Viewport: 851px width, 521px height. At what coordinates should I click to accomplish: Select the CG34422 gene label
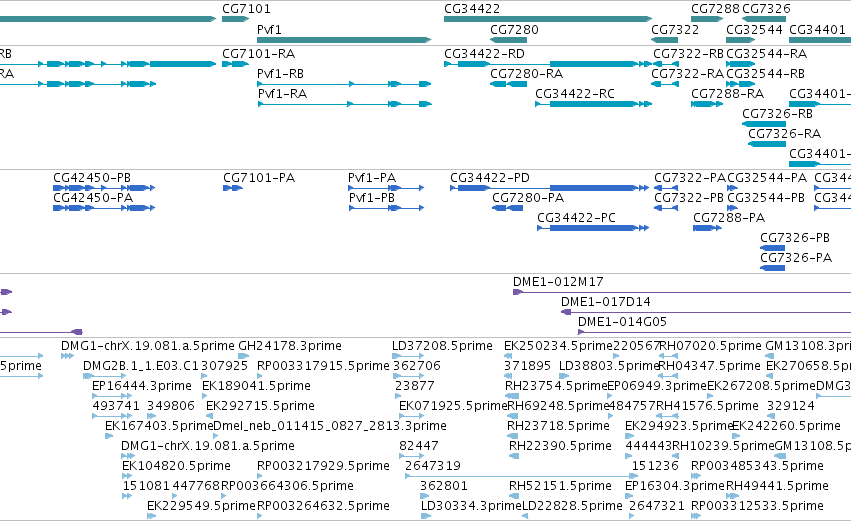(x=472, y=9)
